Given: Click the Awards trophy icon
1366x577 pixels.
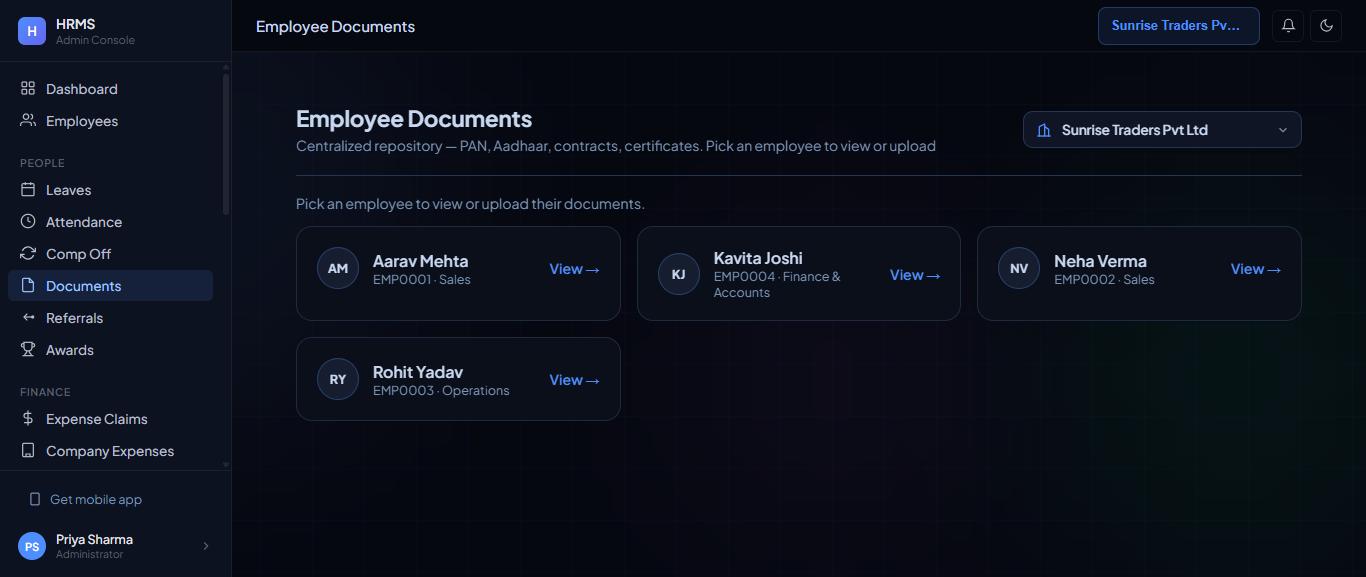Looking at the screenshot, I should click(x=28, y=350).
